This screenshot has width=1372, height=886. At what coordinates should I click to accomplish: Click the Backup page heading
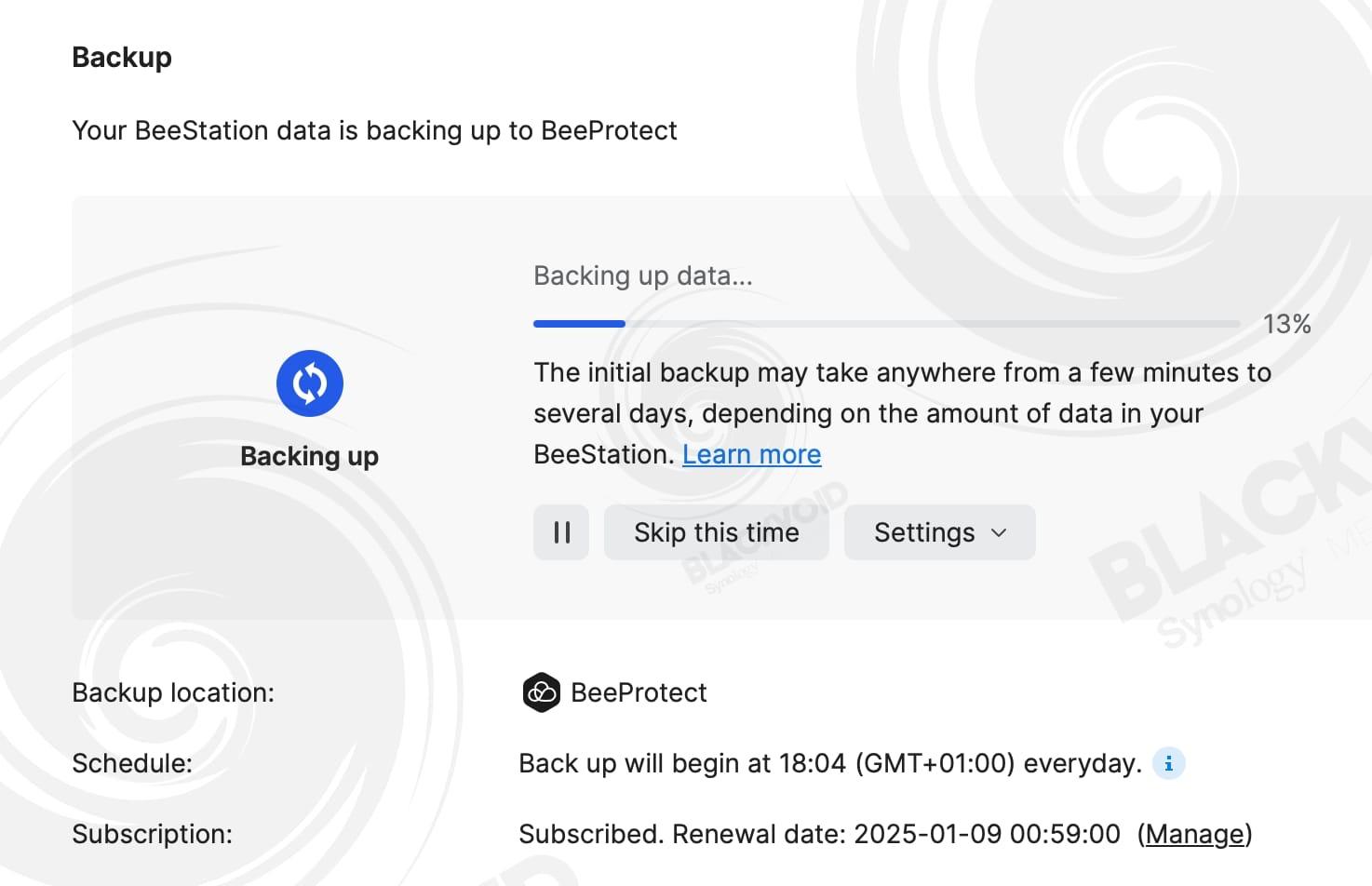[122, 57]
